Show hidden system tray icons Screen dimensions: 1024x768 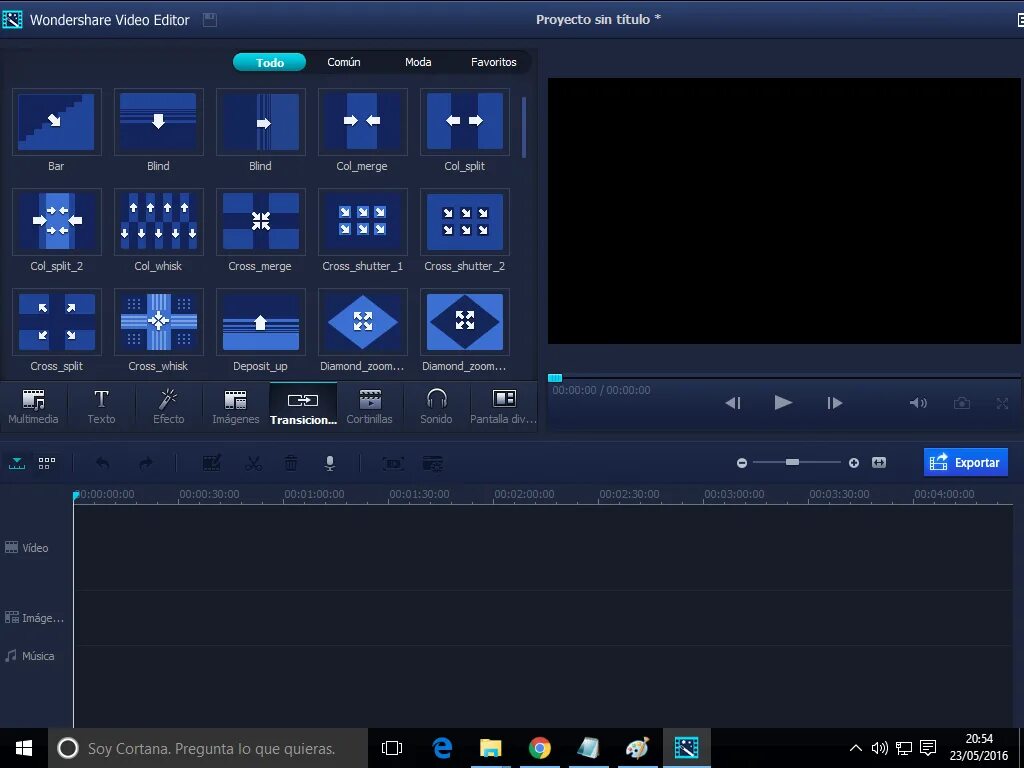(856, 748)
